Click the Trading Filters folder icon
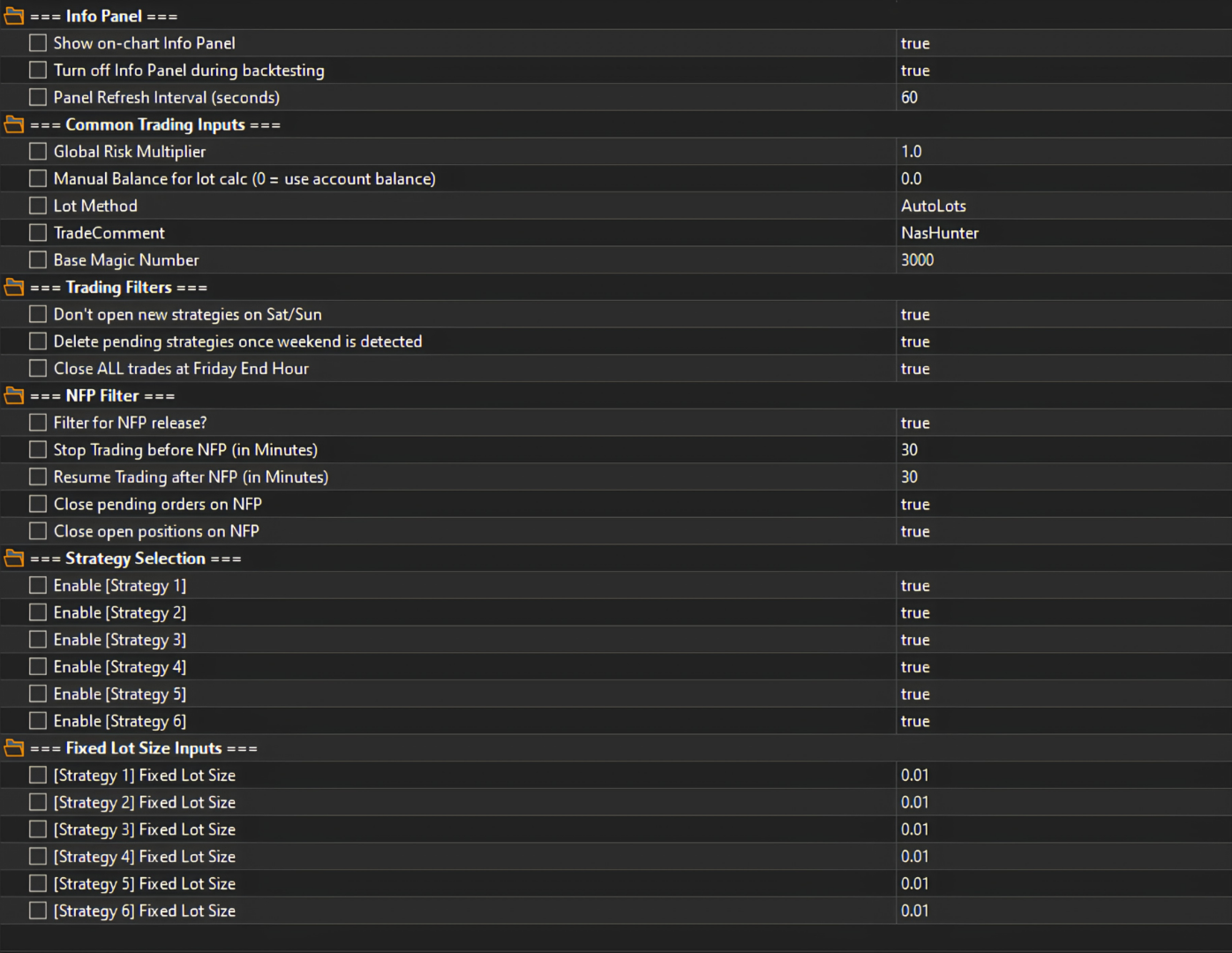Viewport: 1232px width, 953px height. pyautogui.click(x=14, y=287)
